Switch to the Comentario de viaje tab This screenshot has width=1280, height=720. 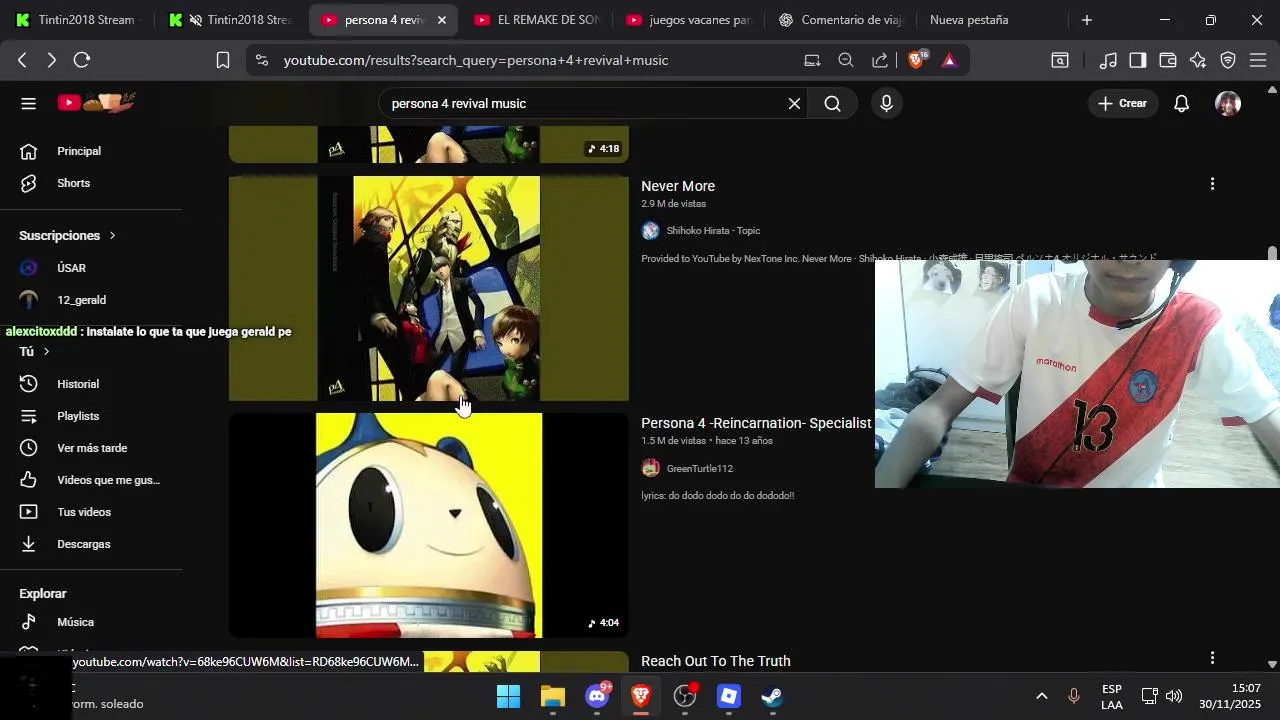pyautogui.click(x=841, y=20)
